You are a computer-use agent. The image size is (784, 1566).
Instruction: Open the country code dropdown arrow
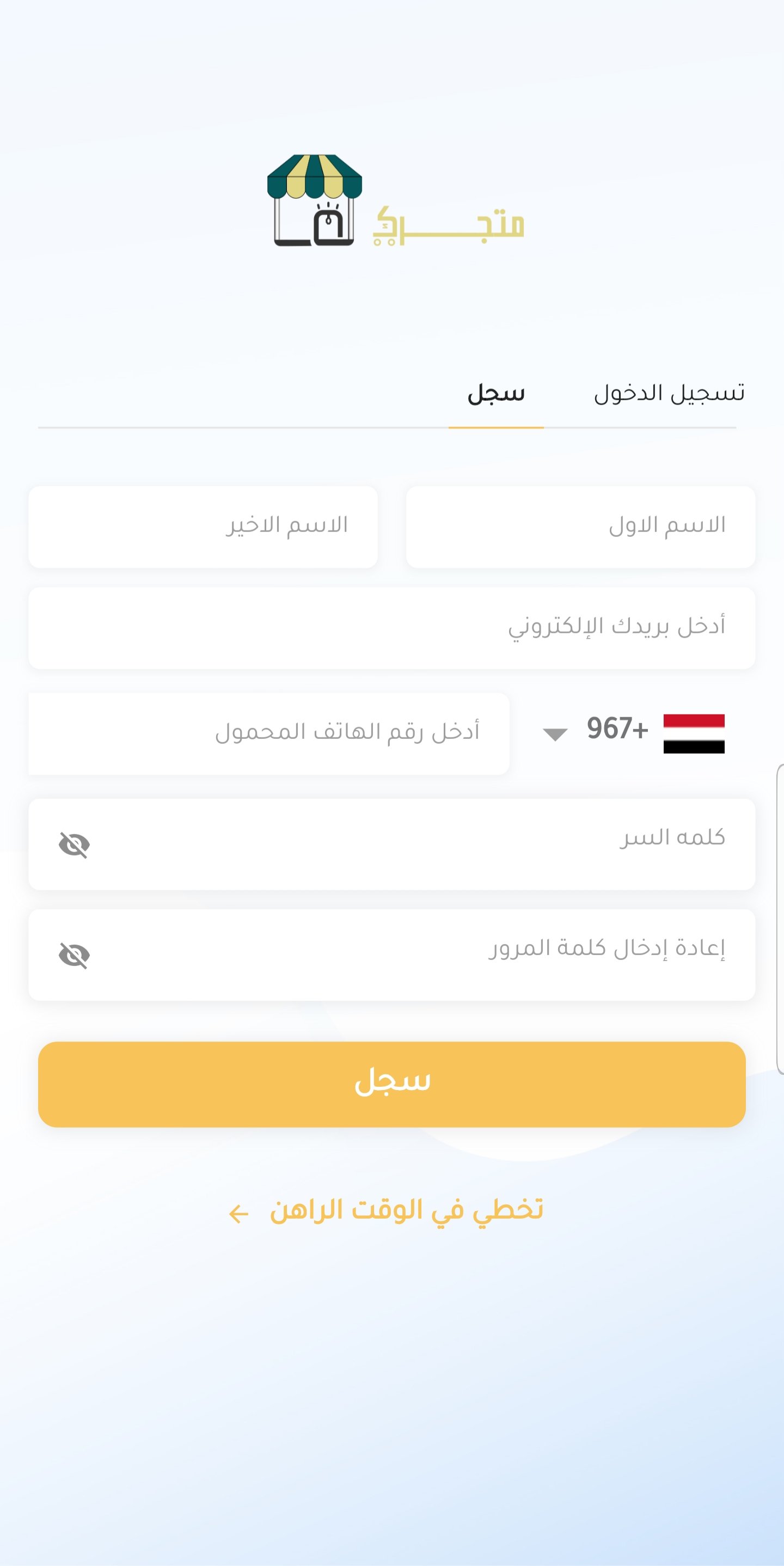[x=554, y=735]
